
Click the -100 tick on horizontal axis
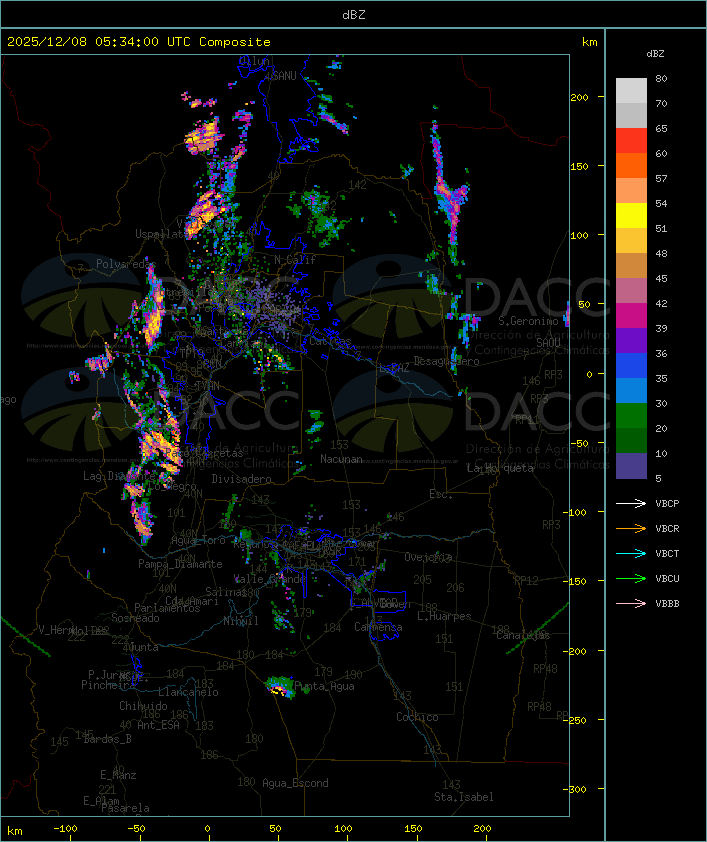[x=66, y=829]
